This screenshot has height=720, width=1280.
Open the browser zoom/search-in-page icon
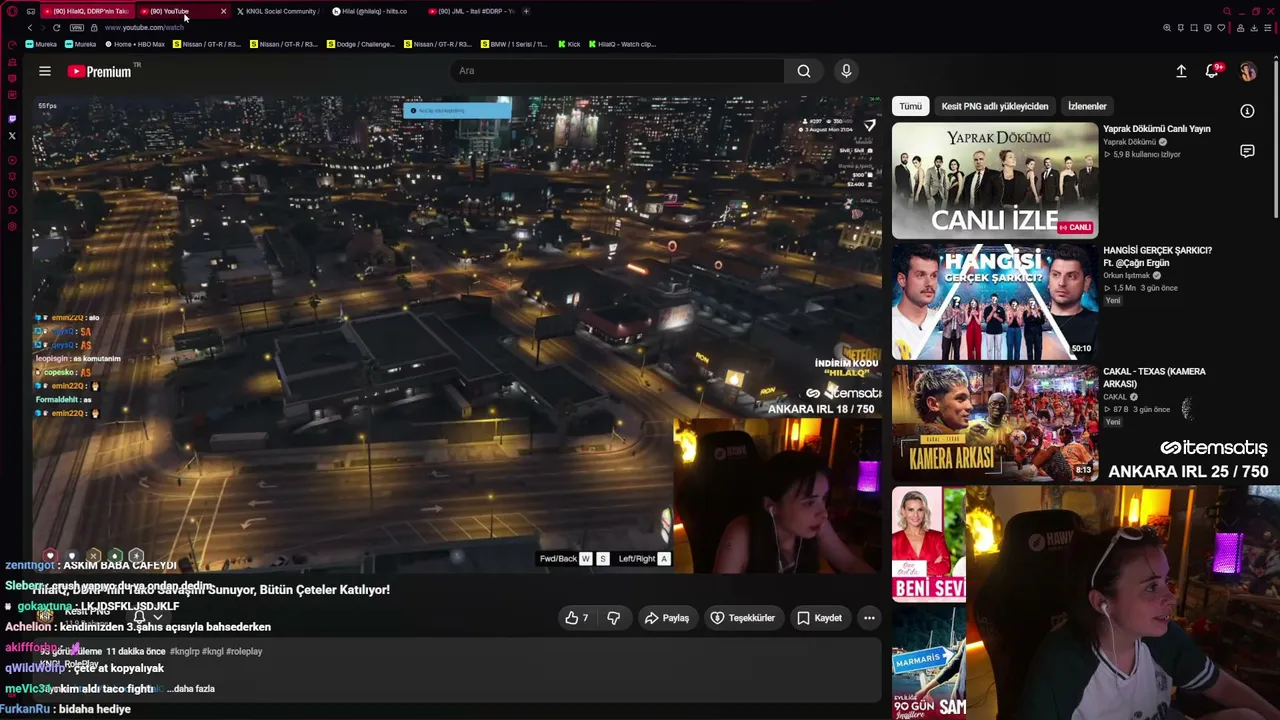click(1167, 28)
